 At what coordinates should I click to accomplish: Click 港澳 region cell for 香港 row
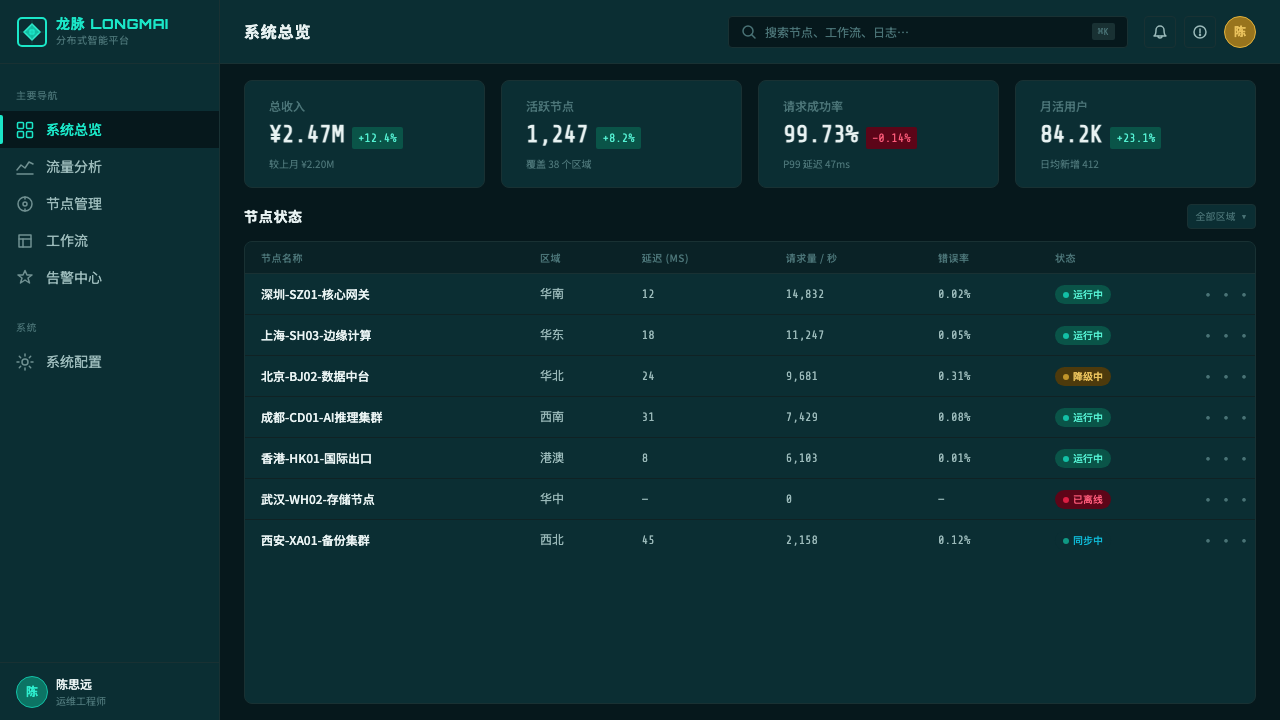point(552,459)
